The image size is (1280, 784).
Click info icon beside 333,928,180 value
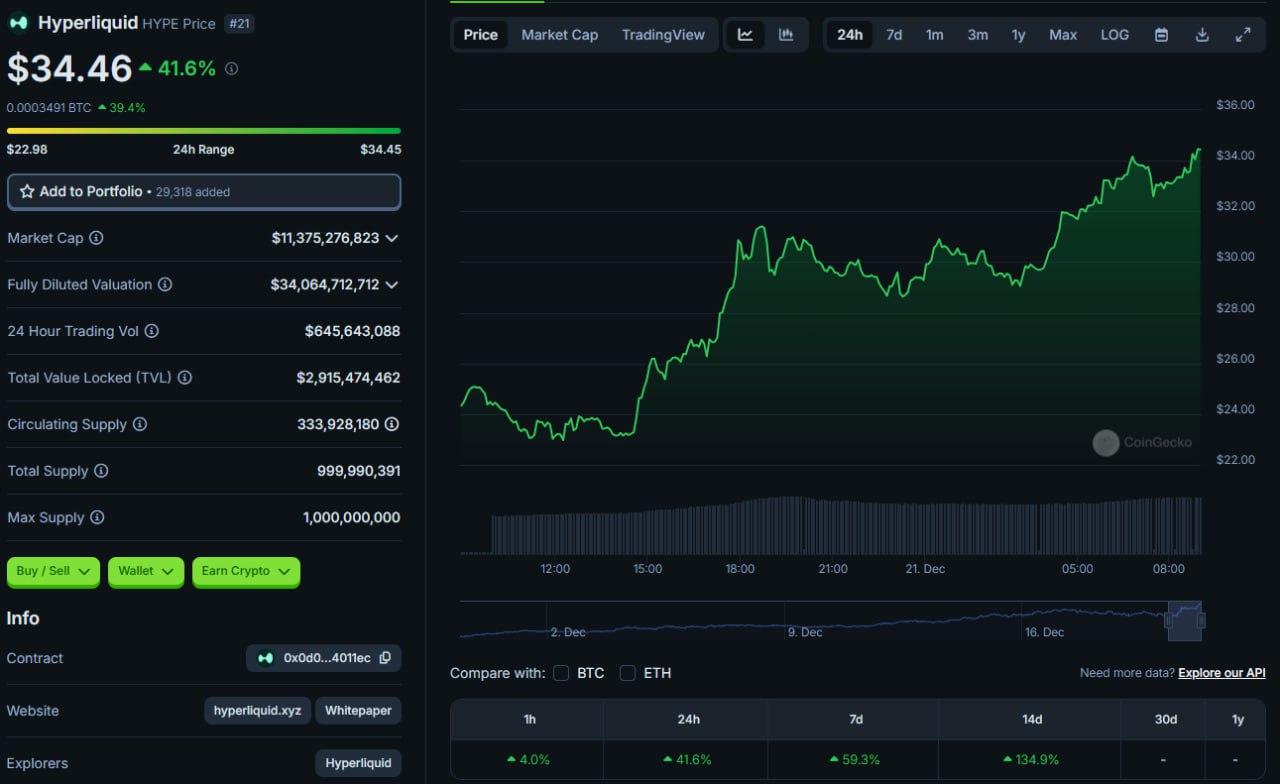392,424
